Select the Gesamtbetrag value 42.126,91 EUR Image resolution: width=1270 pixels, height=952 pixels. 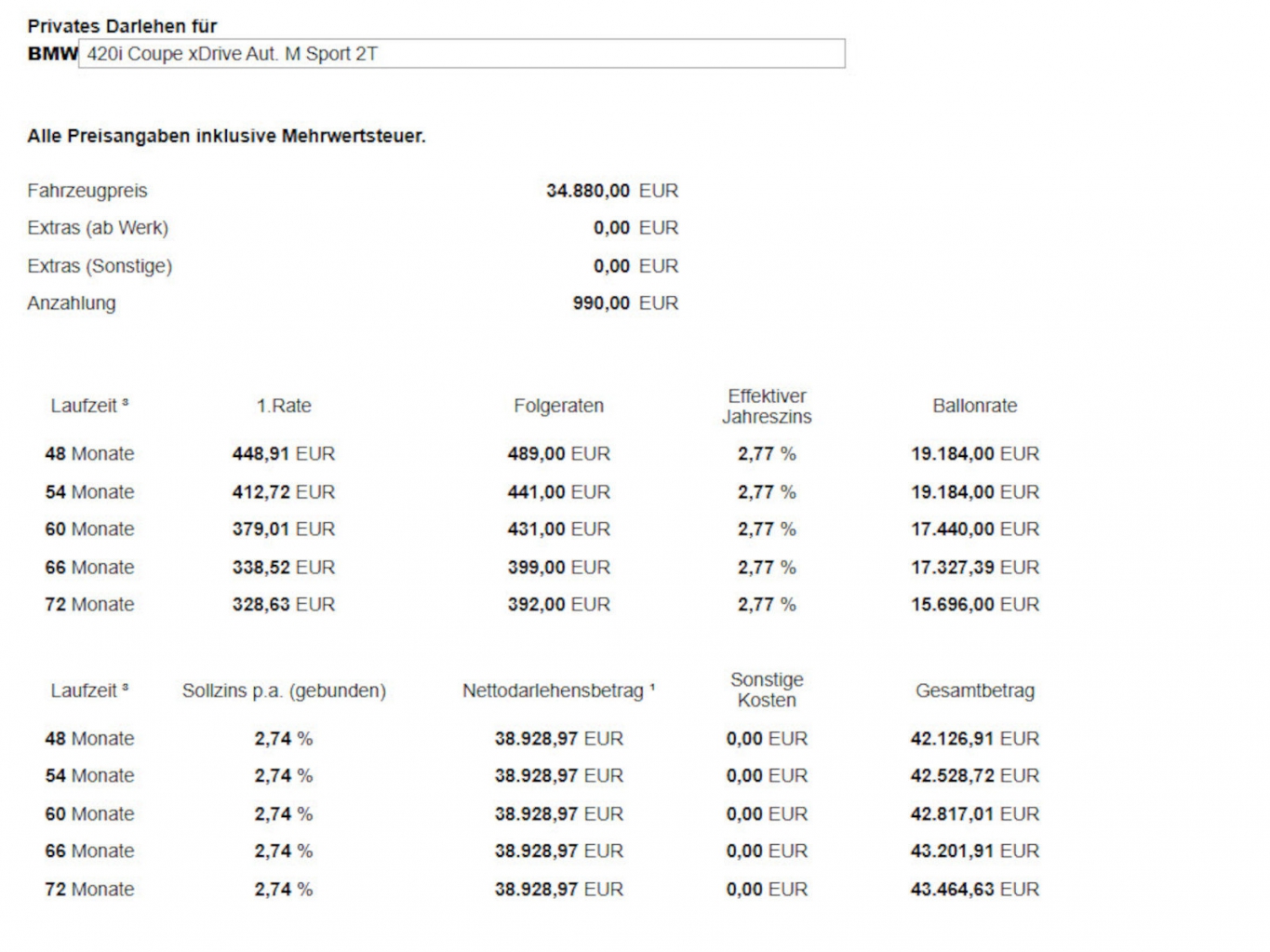[974, 739]
